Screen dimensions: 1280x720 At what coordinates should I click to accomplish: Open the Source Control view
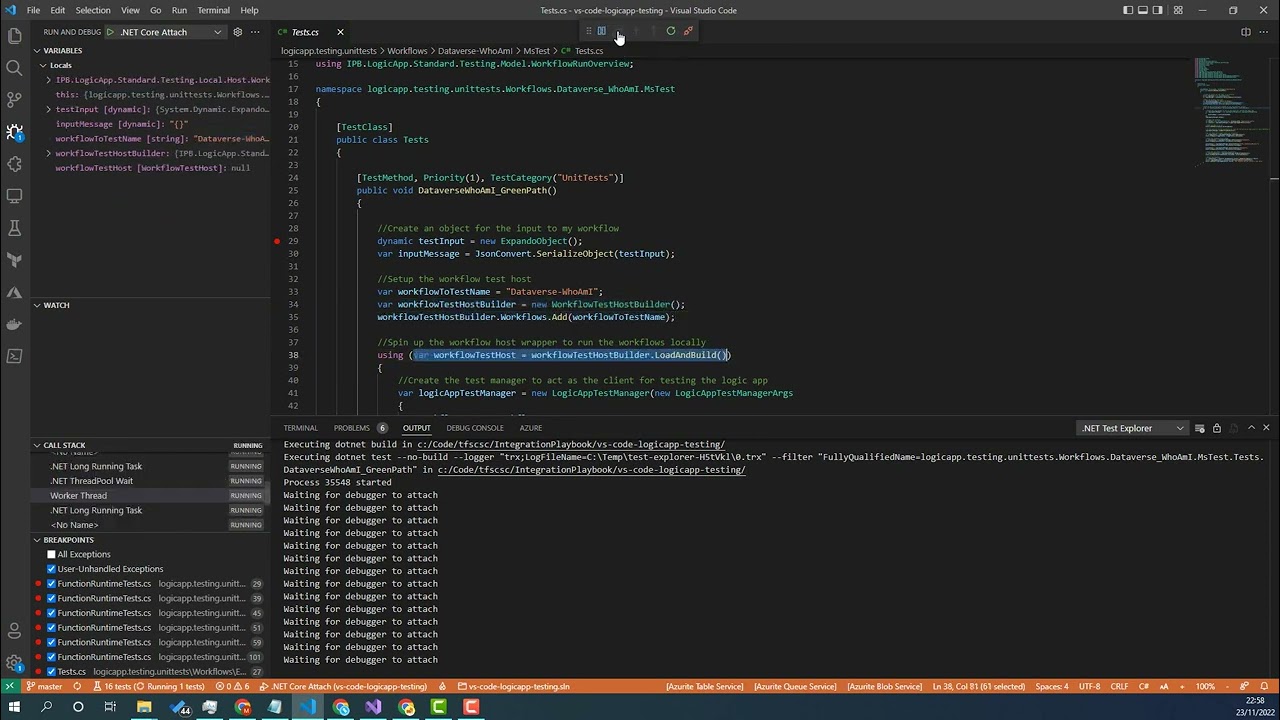click(14, 100)
